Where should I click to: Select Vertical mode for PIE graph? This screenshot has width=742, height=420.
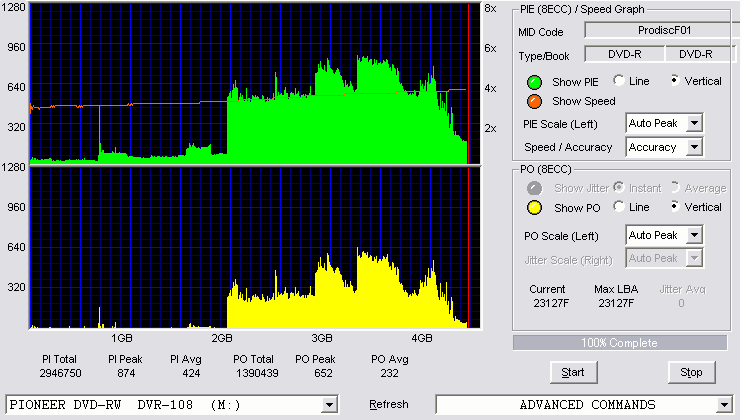675,80
